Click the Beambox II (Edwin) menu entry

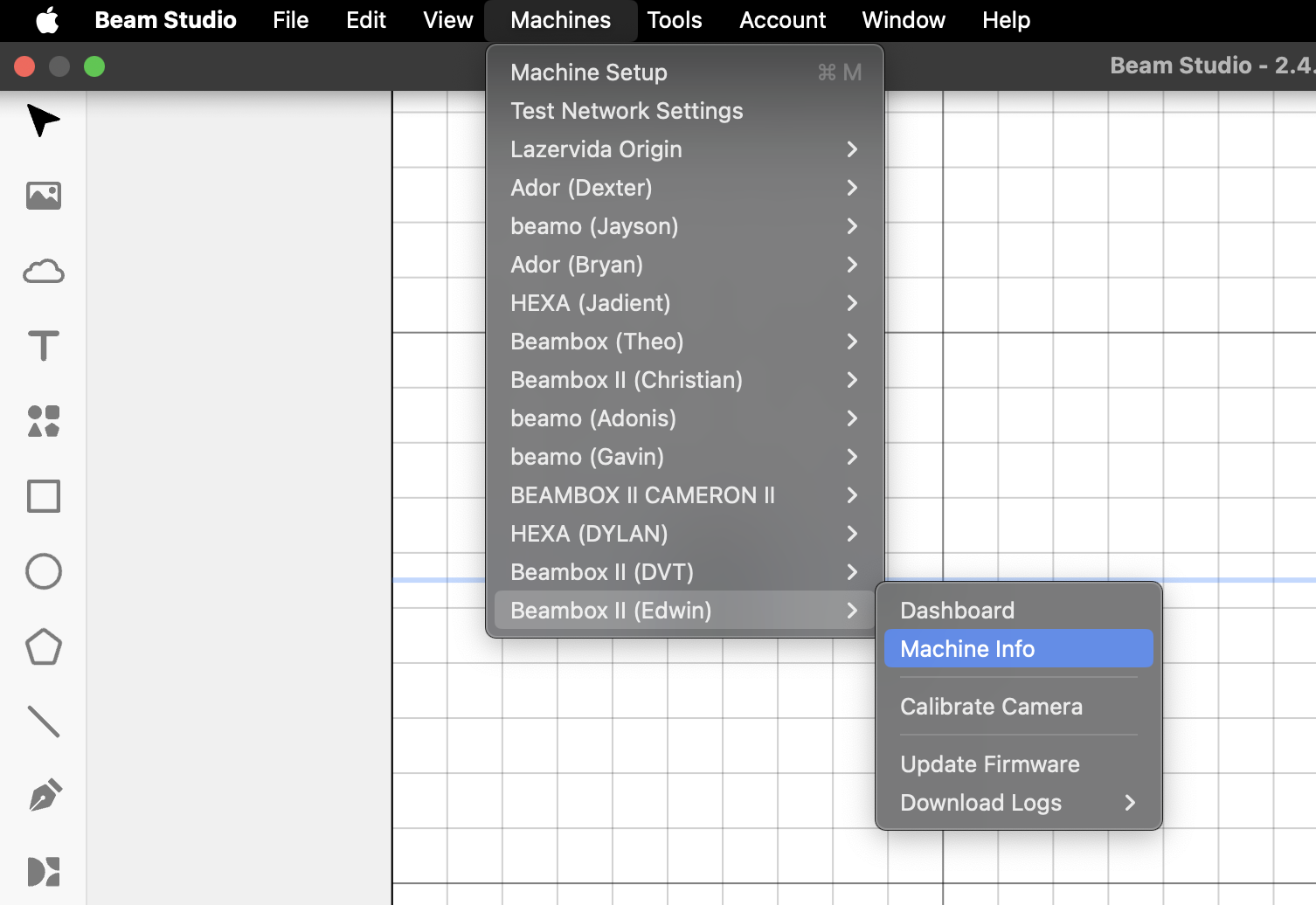tap(685, 611)
